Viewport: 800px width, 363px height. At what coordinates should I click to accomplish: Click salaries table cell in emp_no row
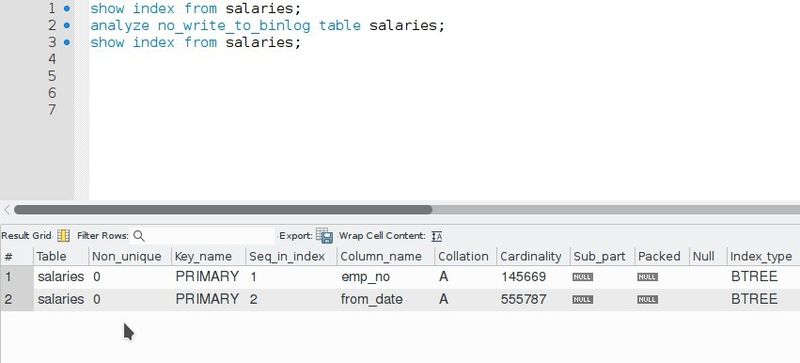pos(61,277)
